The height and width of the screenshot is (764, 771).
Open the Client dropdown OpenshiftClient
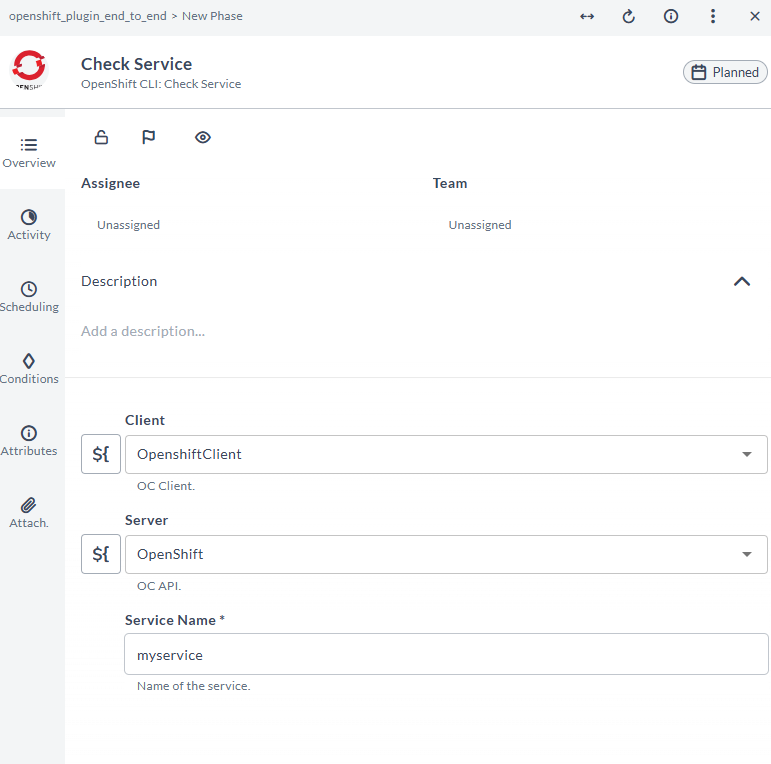[446, 454]
